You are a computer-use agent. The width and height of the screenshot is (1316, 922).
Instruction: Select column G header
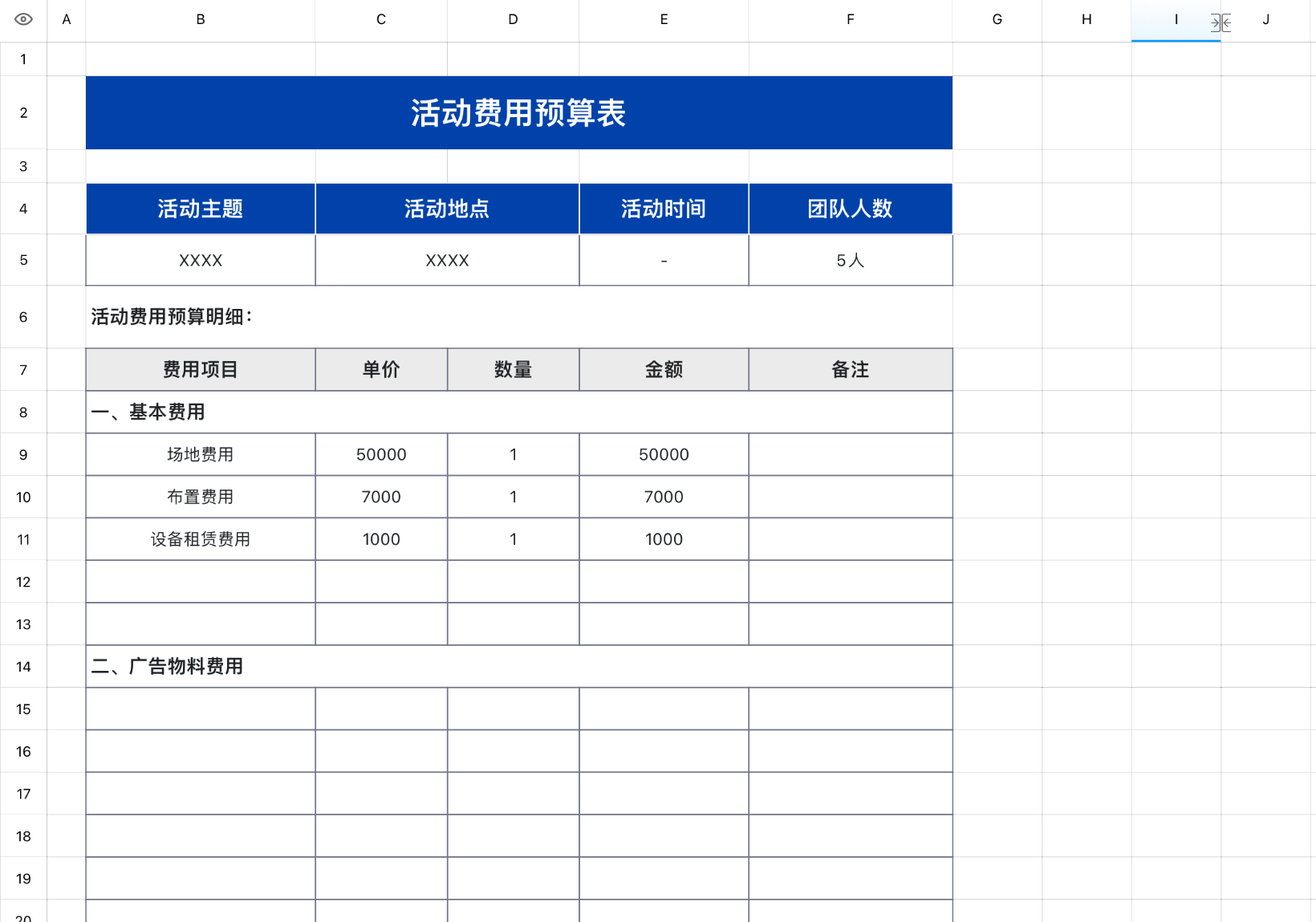pyautogui.click(x=997, y=19)
